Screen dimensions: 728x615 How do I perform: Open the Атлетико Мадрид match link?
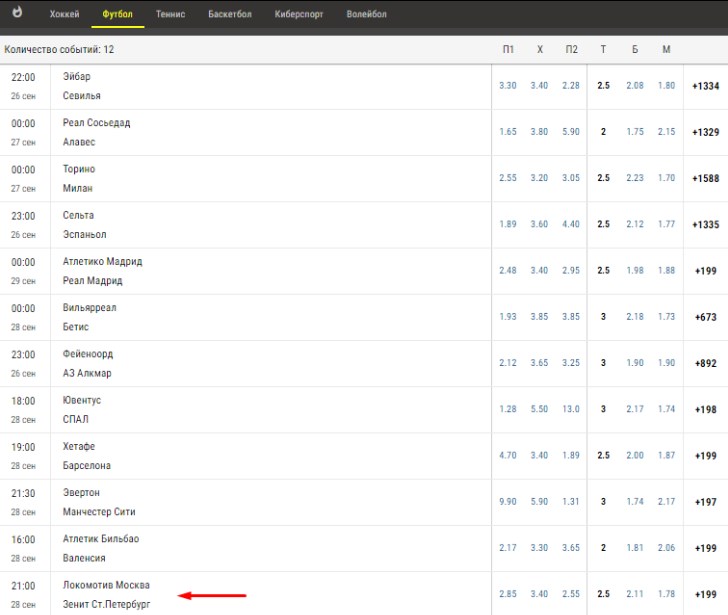[102, 261]
